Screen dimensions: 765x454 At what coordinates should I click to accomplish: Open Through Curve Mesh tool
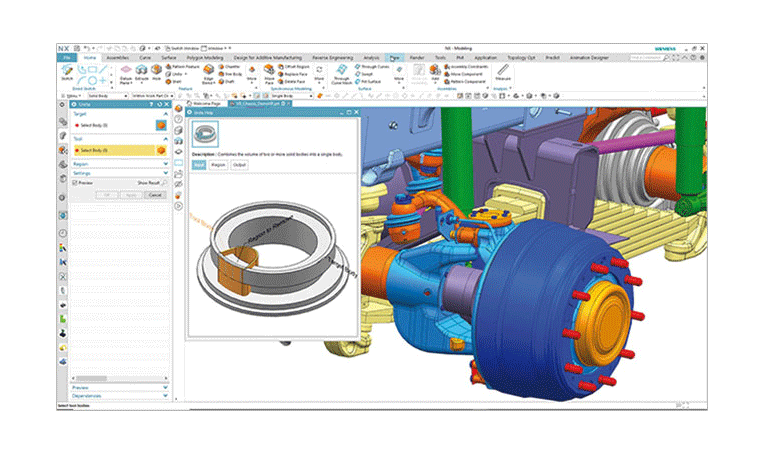(x=342, y=74)
